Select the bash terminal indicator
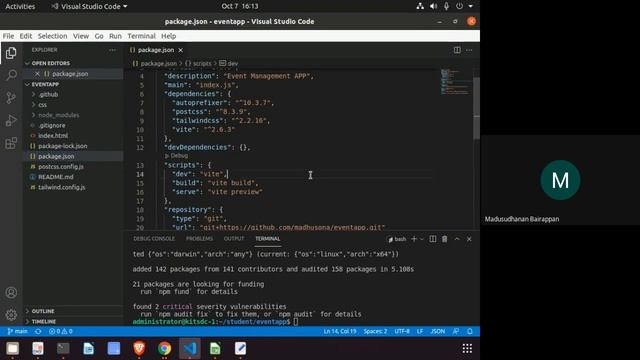This screenshot has width=640, height=360. tap(397, 239)
